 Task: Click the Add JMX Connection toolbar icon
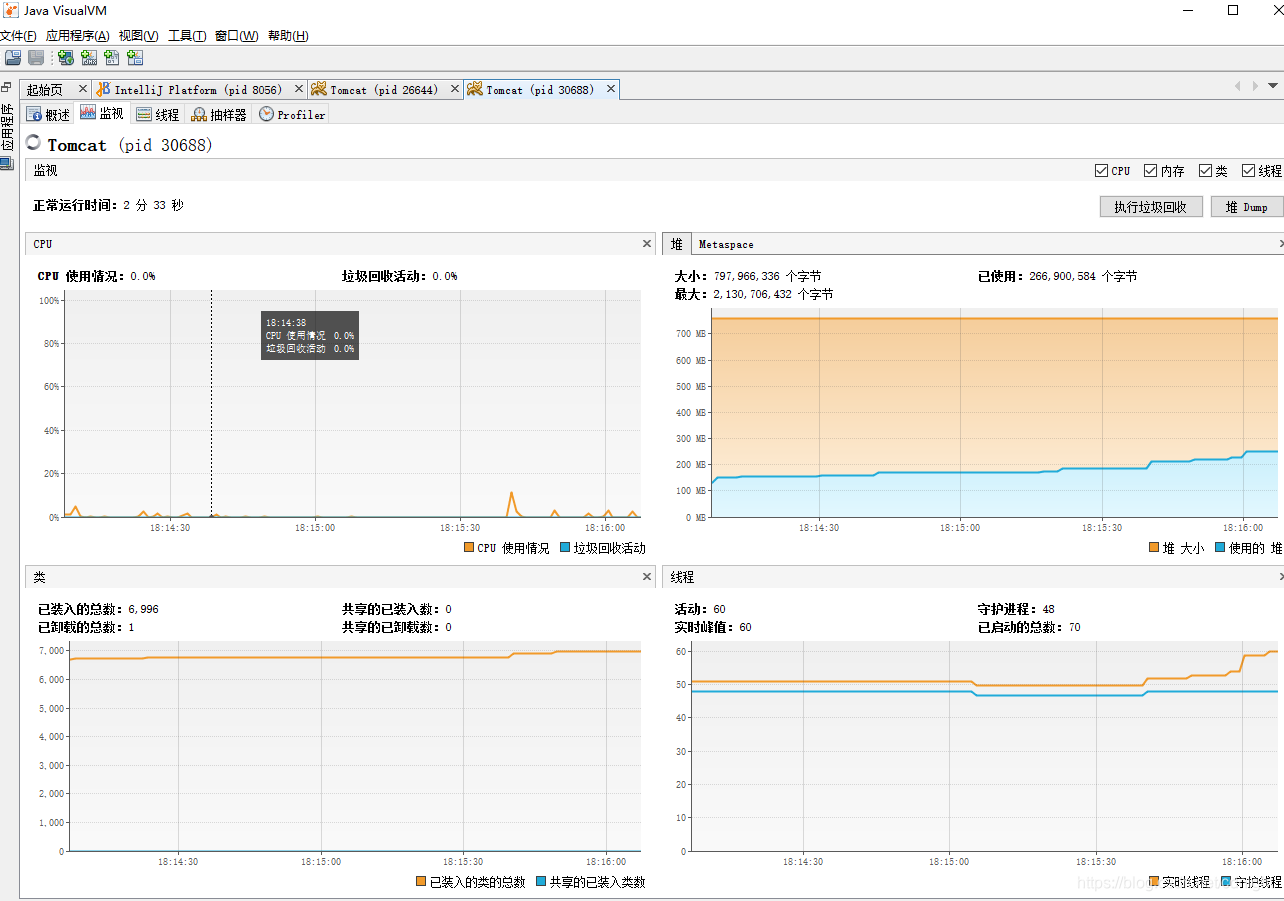click(x=89, y=58)
